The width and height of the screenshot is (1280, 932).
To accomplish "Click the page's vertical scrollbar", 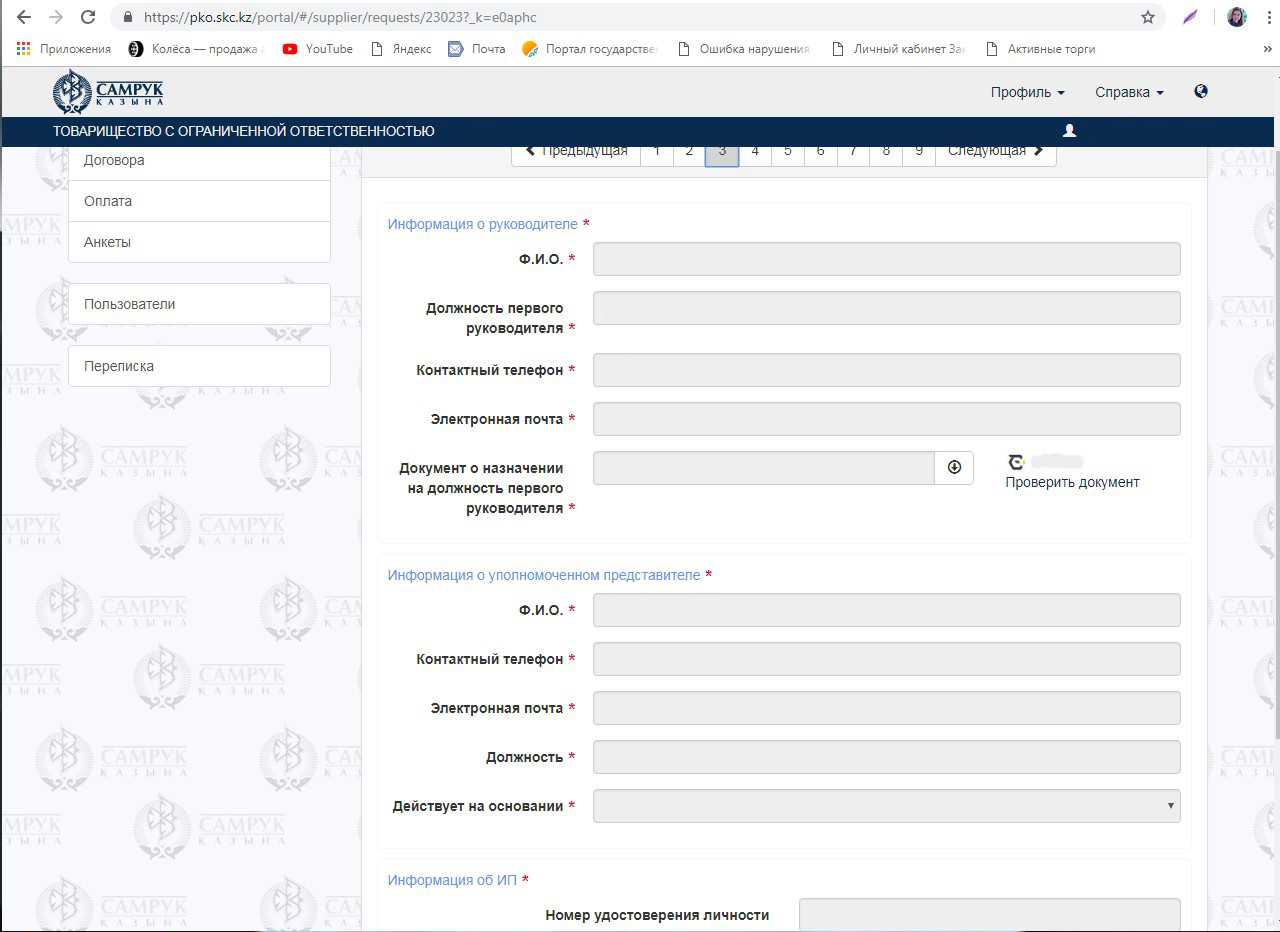I will pyautogui.click(x=1274, y=440).
